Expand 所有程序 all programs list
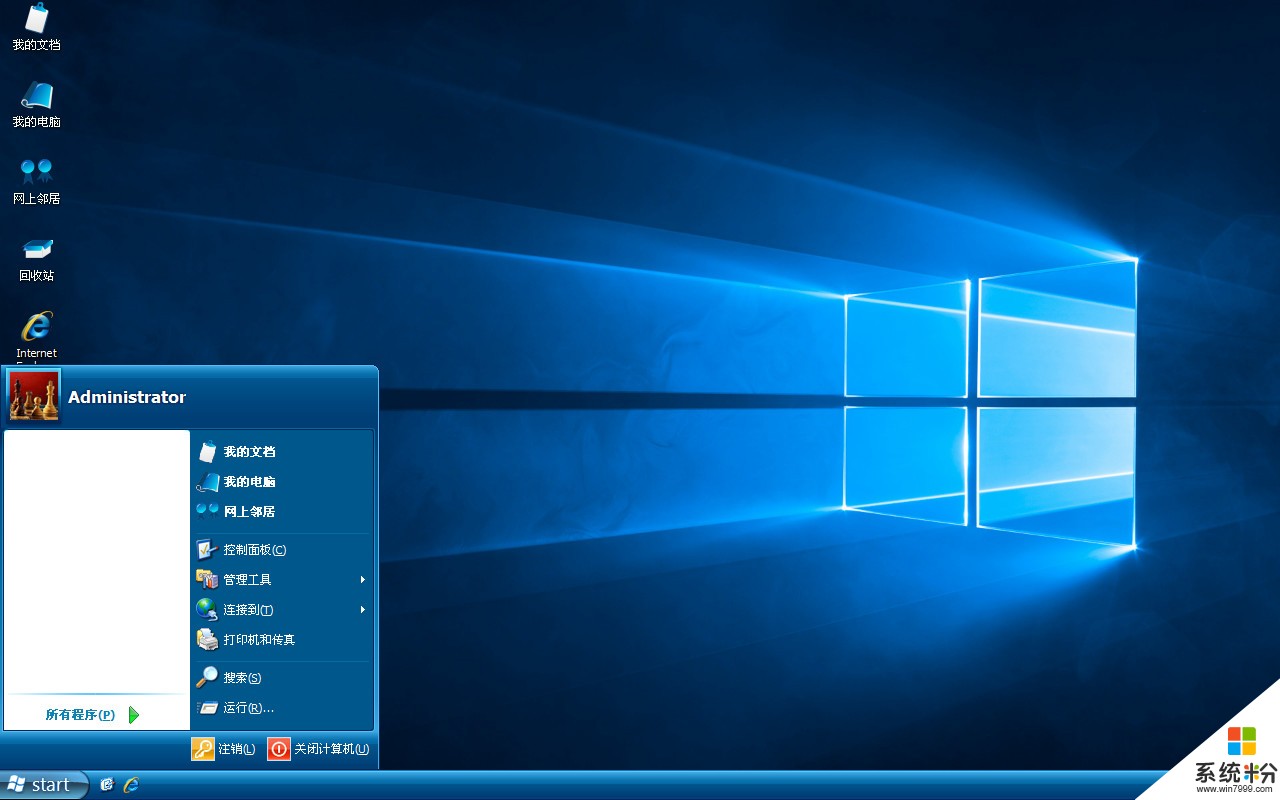Image resolution: width=1280 pixels, height=800 pixels. point(92,715)
